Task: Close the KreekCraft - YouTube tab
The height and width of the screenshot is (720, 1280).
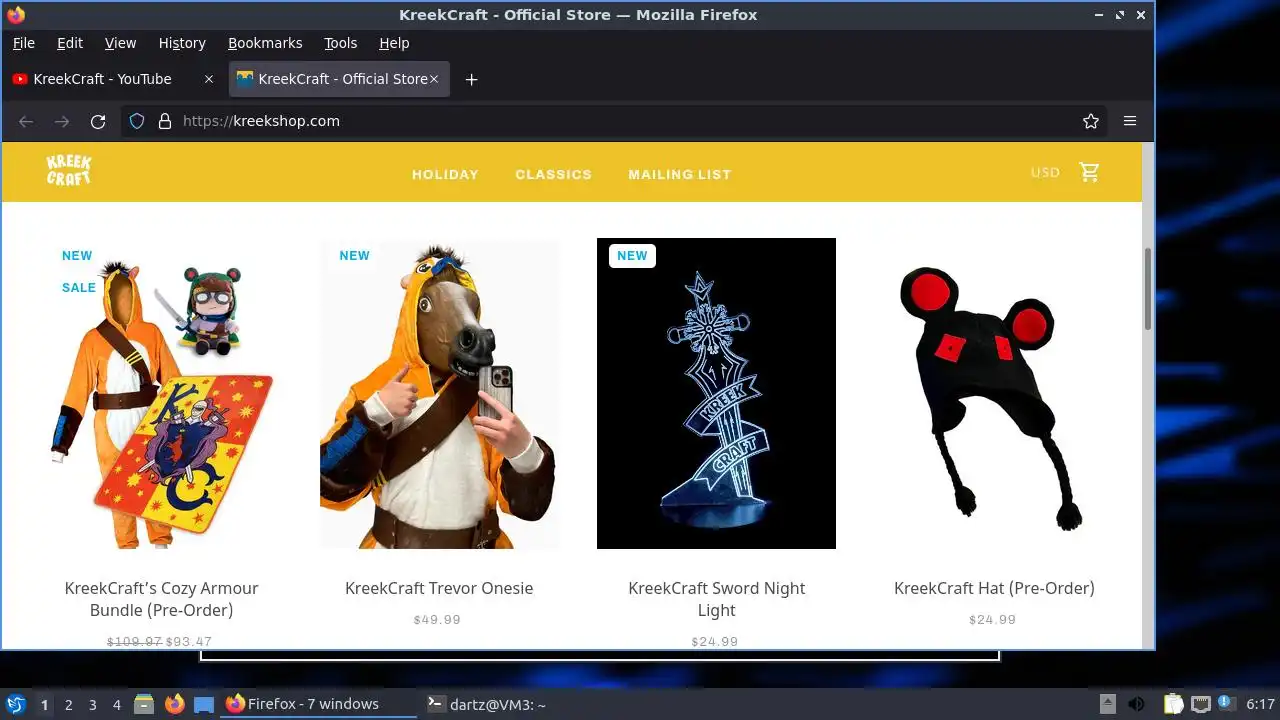Action: tap(209, 79)
